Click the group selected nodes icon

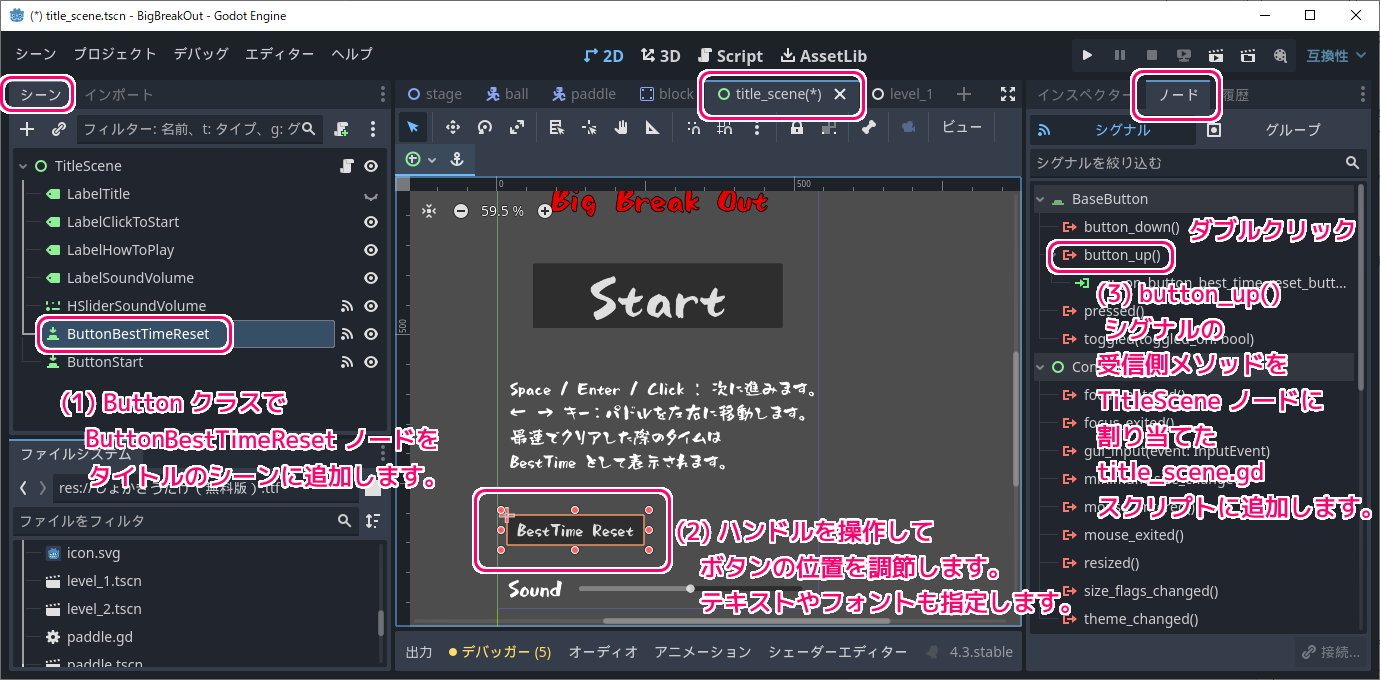829,127
